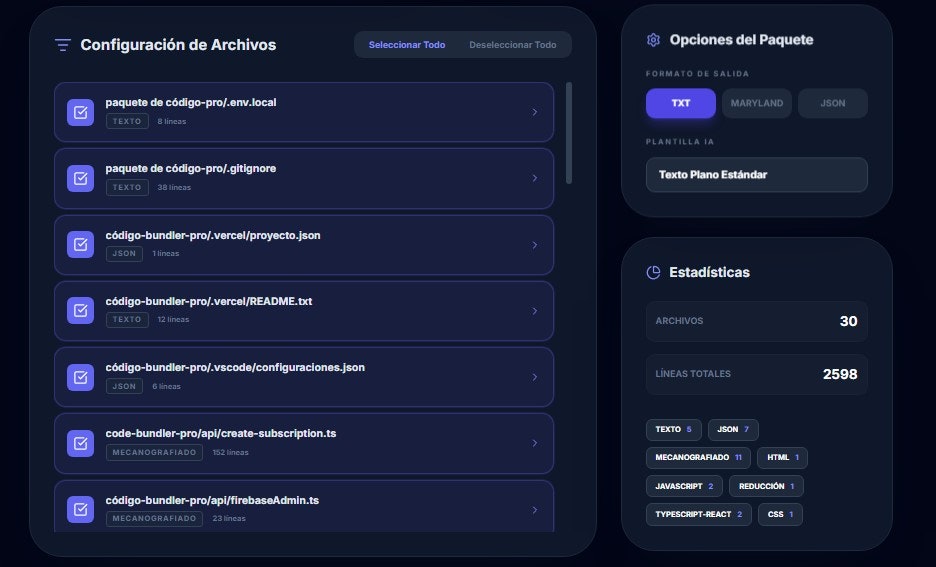Click file name código-bundler-pro/api/firebaseAdmin.ts
Screen dimensions: 936x567
pos(213,501)
